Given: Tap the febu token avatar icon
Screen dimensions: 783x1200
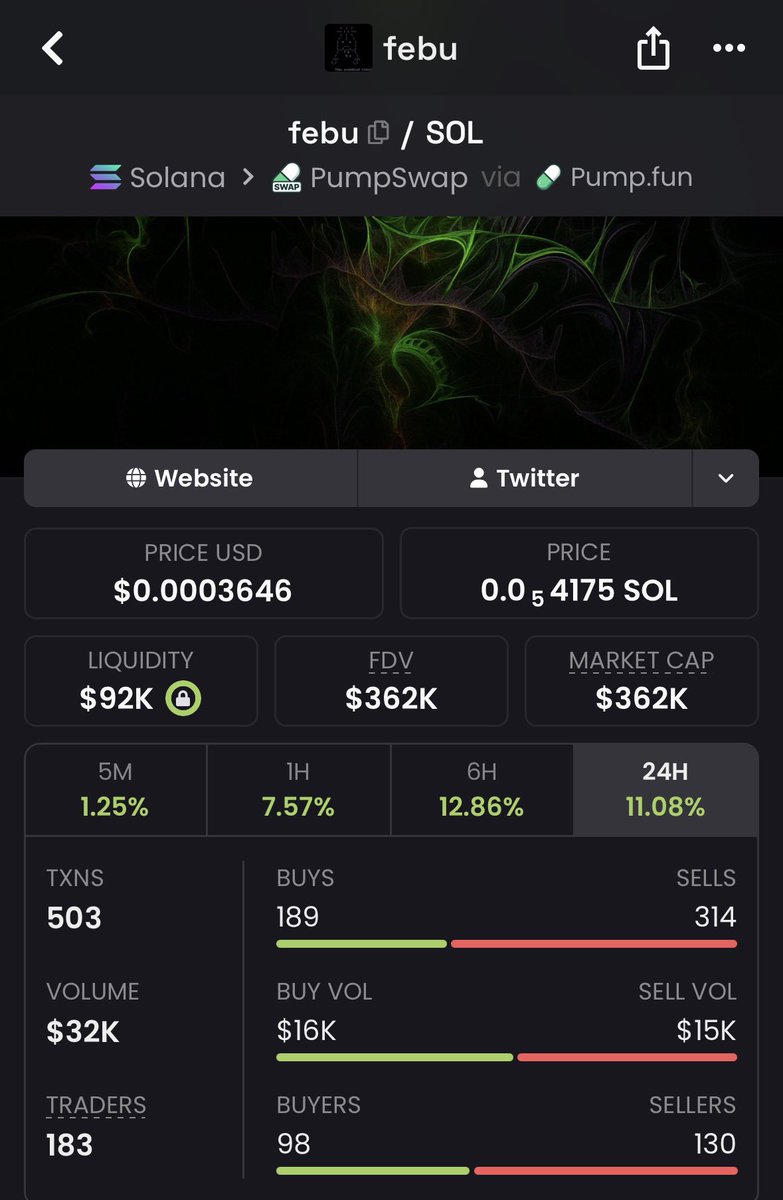Looking at the screenshot, I should [349, 48].
